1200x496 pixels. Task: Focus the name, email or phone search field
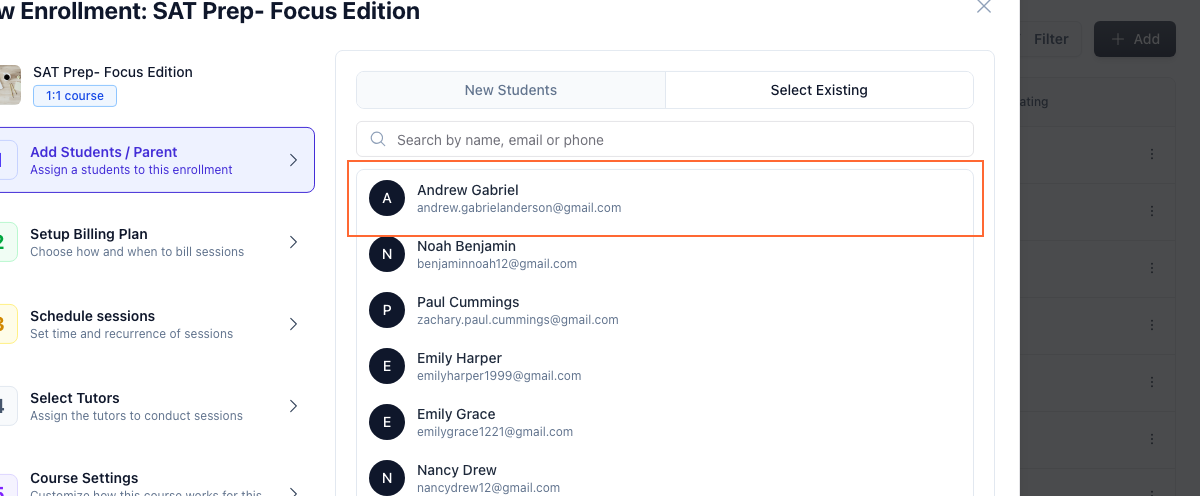pyautogui.click(x=665, y=140)
